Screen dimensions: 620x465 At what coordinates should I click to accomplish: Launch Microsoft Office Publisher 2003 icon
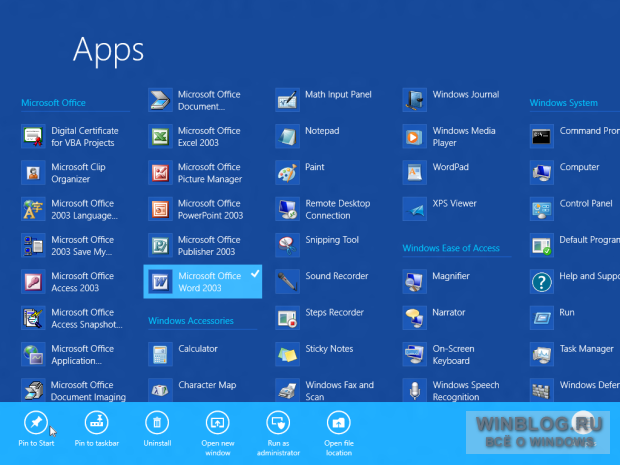[160, 246]
